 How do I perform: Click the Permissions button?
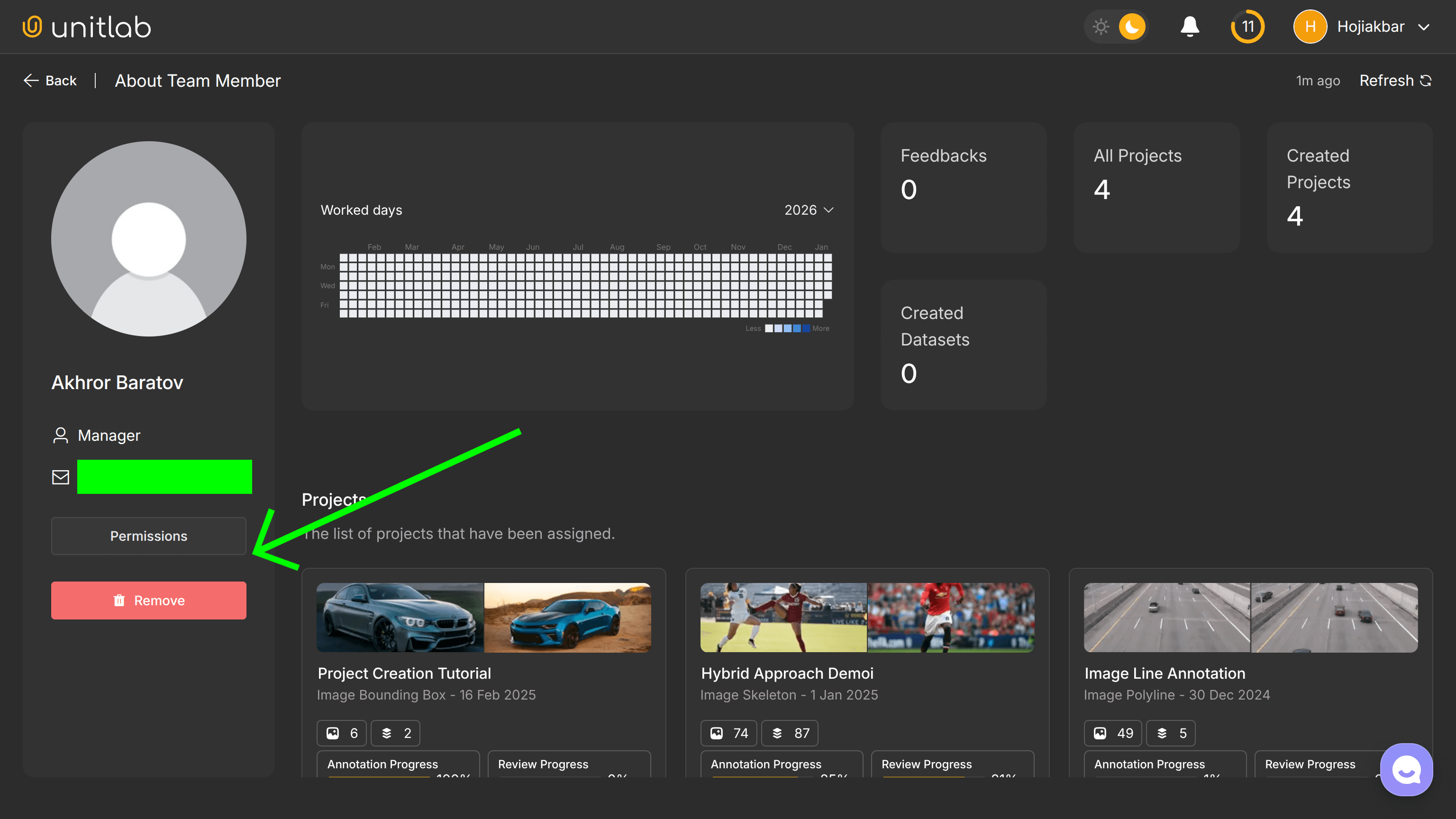[x=149, y=536]
